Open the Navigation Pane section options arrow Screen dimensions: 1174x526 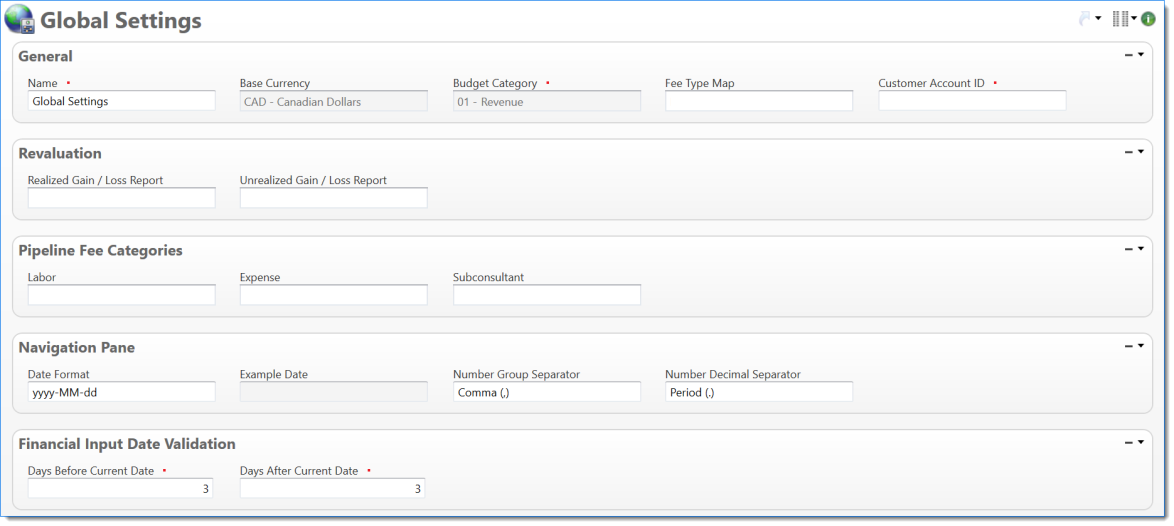point(1141,347)
